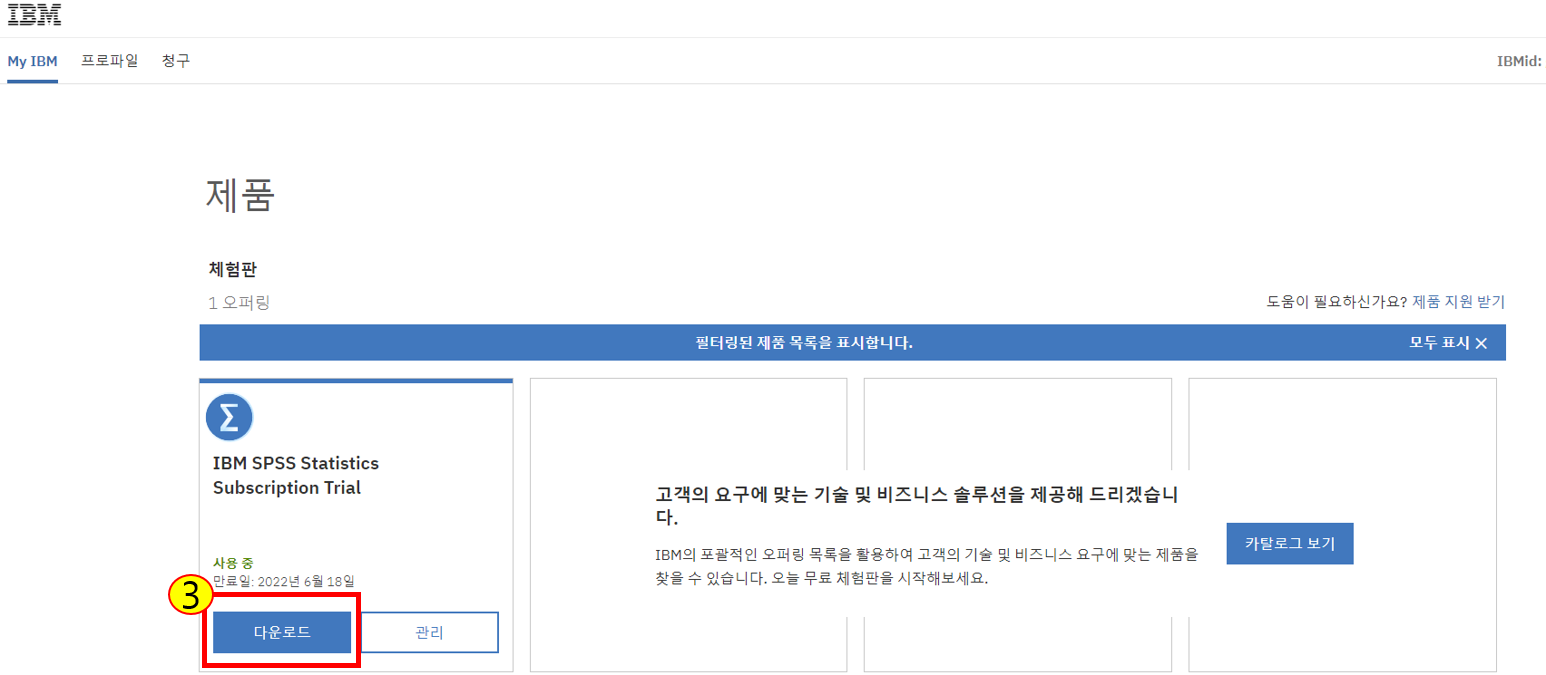Click the 제품 page heading
The image size is (1546, 675).
point(240,195)
